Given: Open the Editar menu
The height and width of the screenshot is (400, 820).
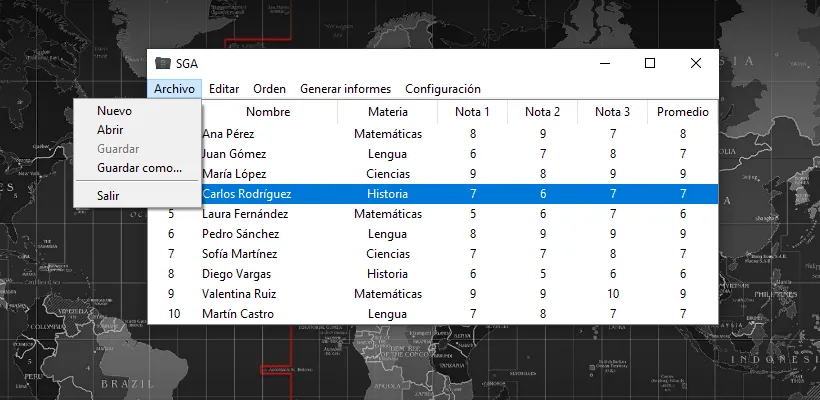Looking at the screenshot, I should (x=224, y=89).
